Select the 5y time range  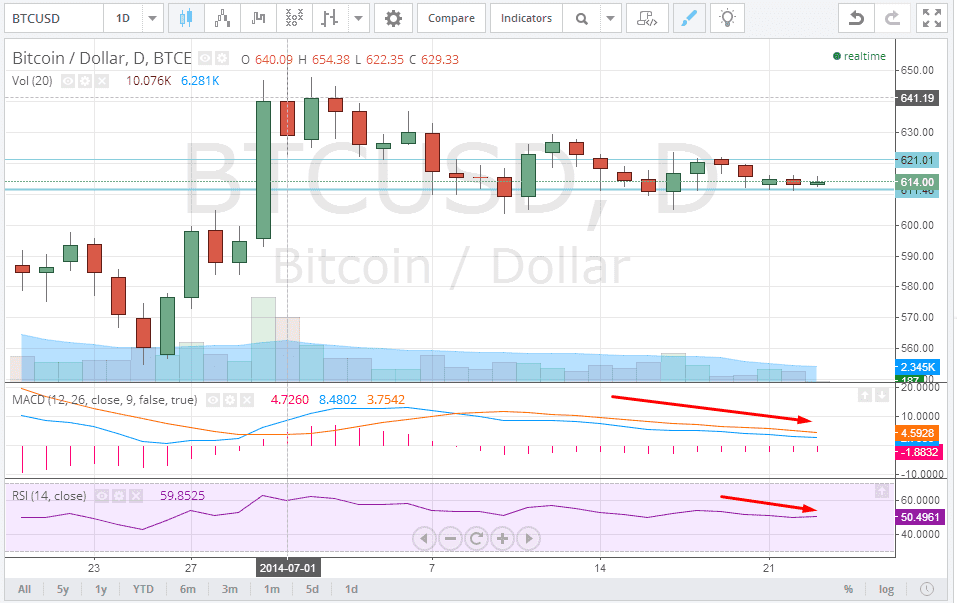coord(63,589)
